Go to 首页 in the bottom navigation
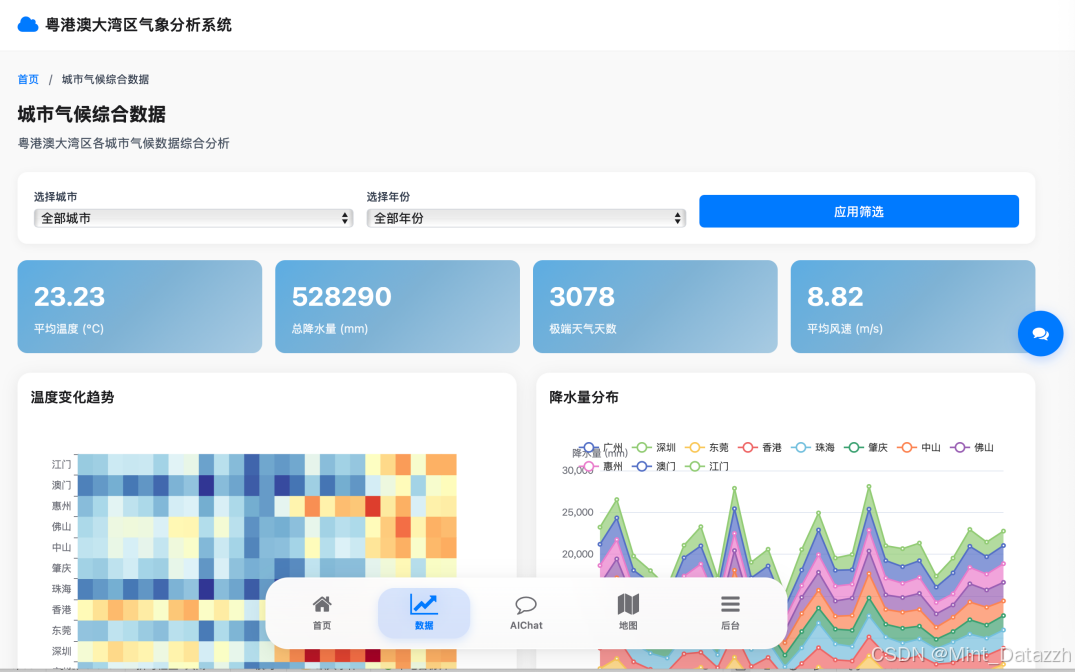The height and width of the screenshot is (672, 1075). coord(322,613)
